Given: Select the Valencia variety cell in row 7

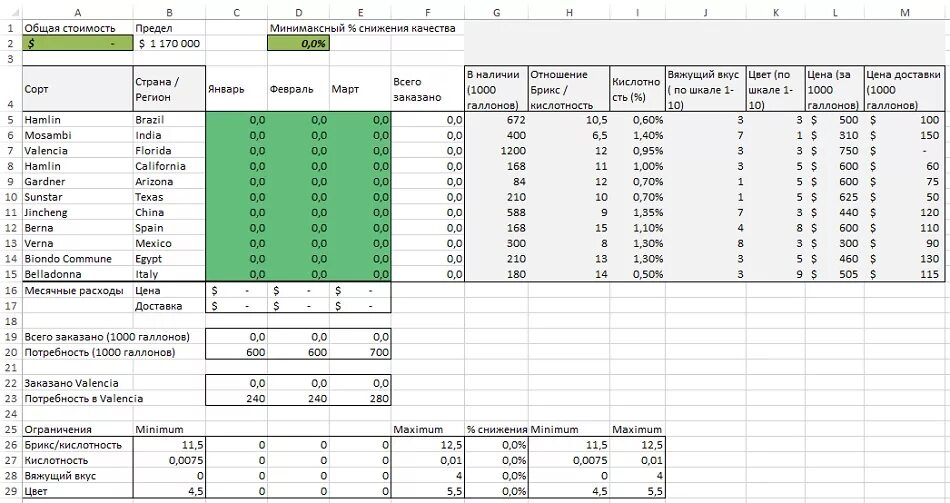Looking at the screenshot, I should pyautogui.click(x=78, y=150).
